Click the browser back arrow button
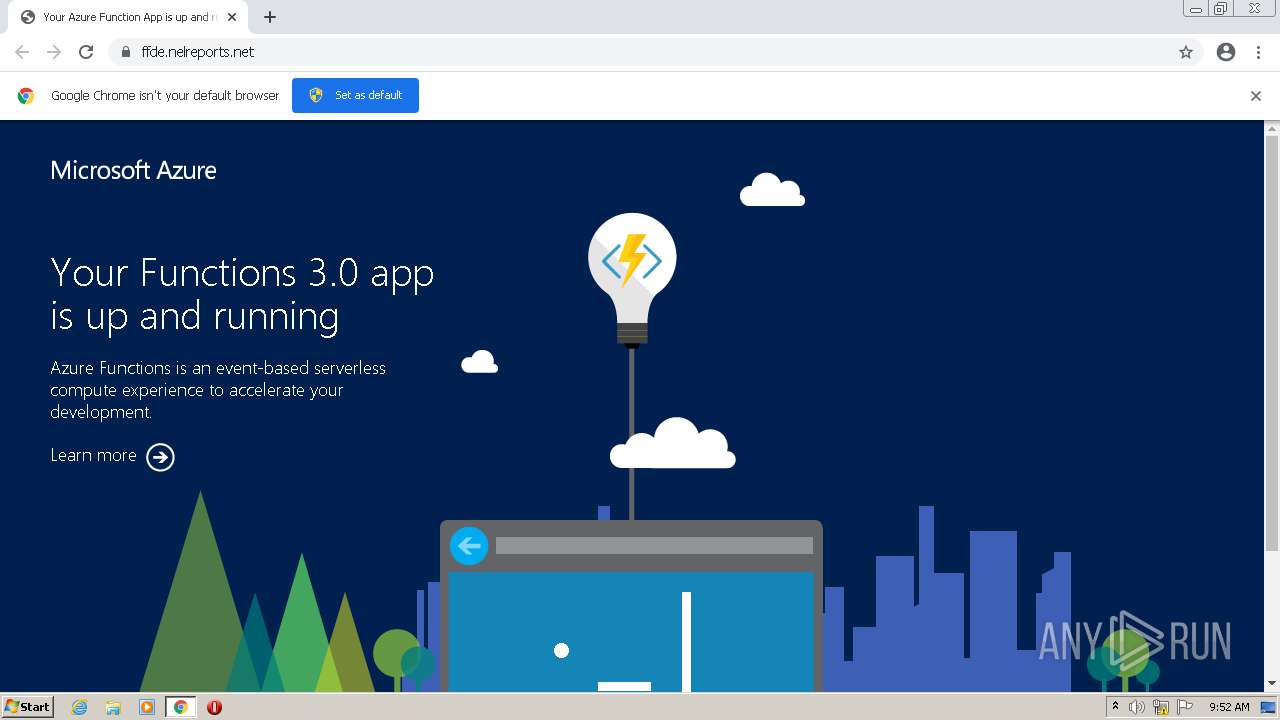1280x720 pixels. pos(22,52)
